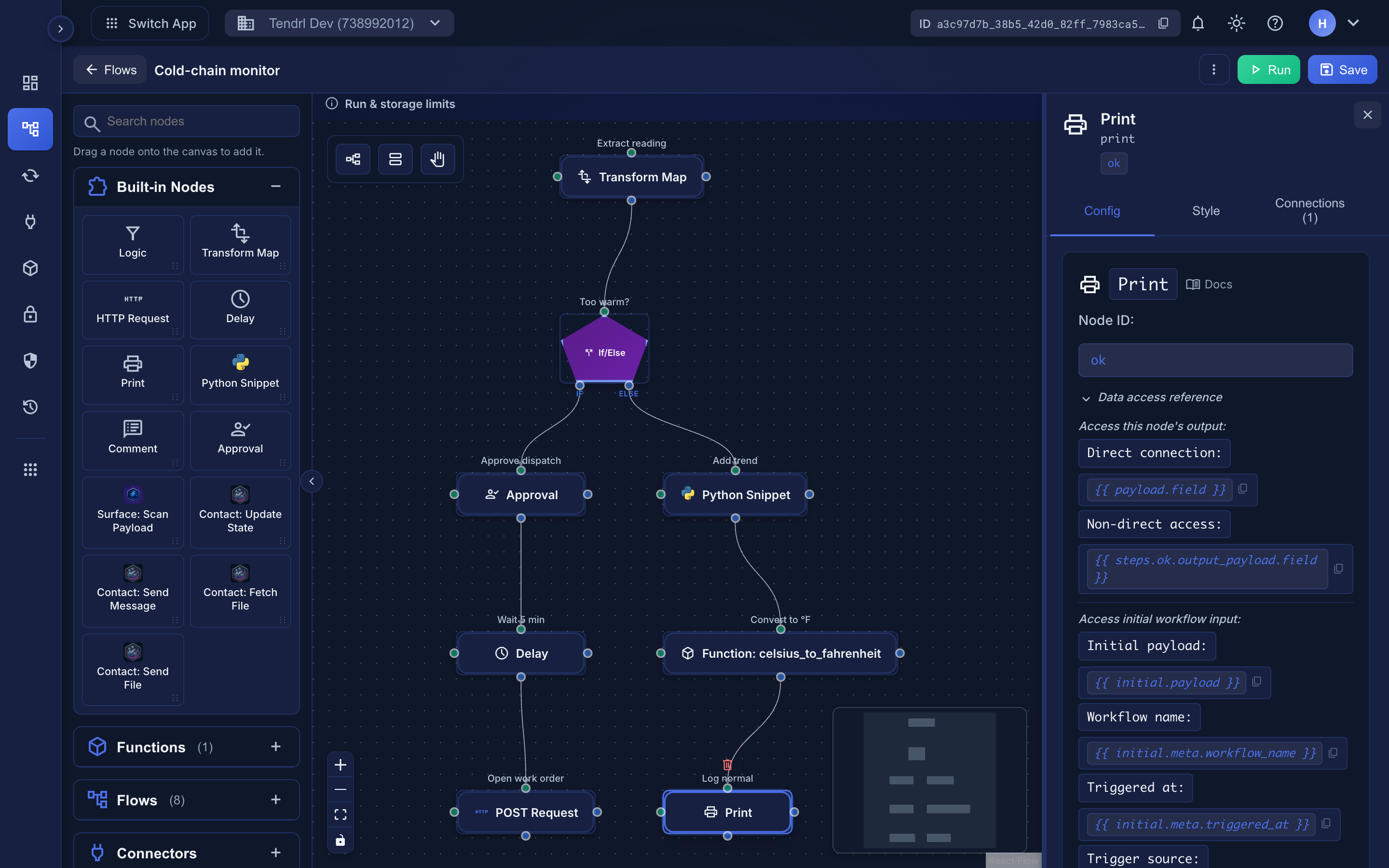Close the Print properties panel
The height and width of the screenshot is (868, 1389).
tap(1368, 115)
